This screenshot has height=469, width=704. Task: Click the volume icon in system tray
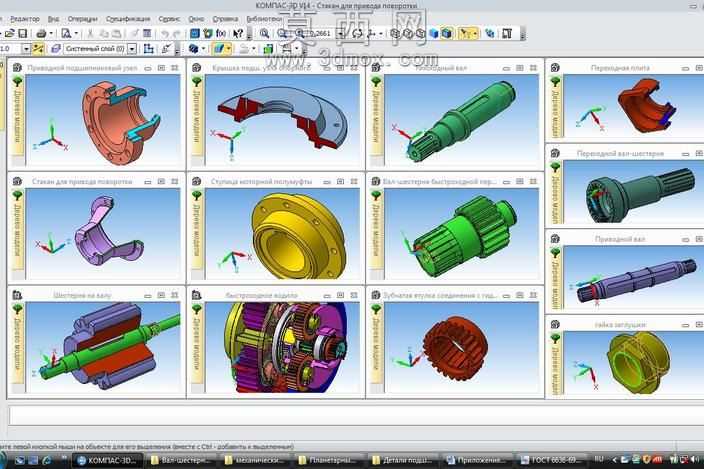point(695,459)
